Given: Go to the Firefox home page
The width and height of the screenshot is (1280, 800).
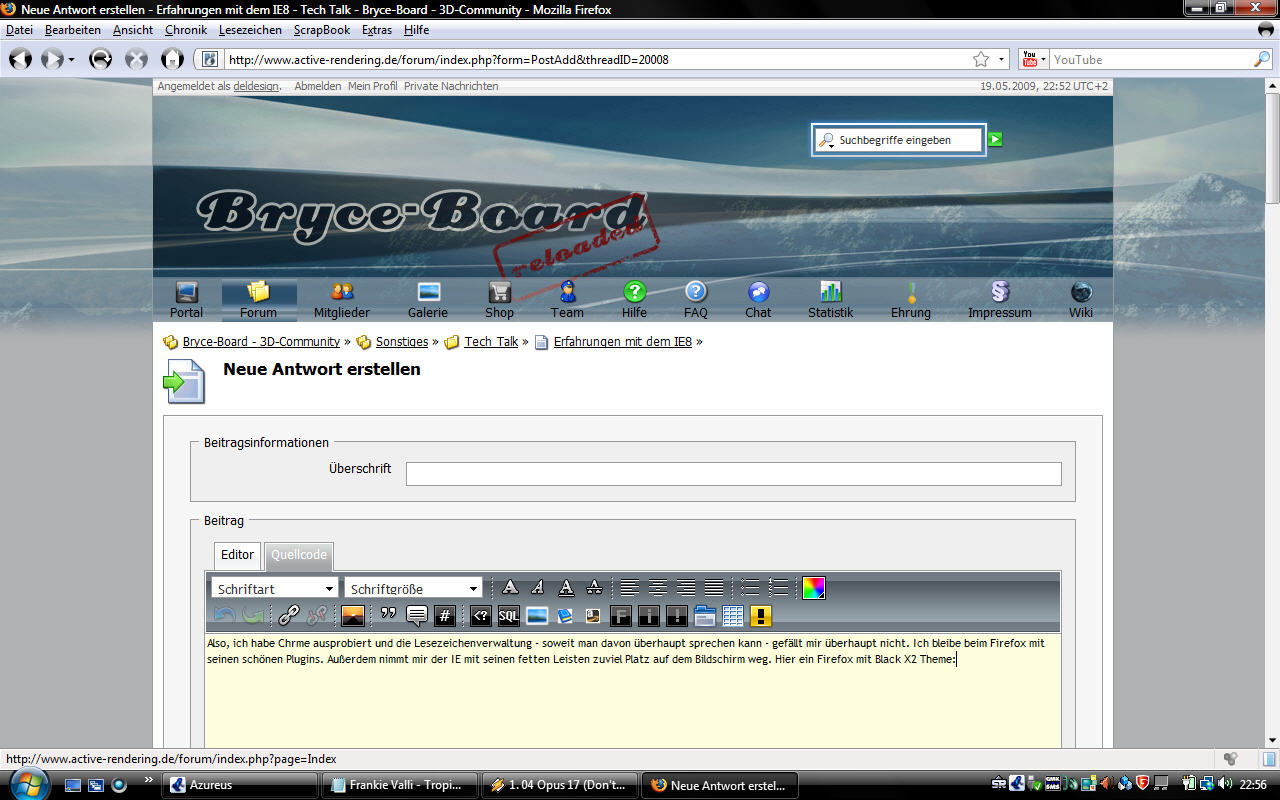Looking at the screenshot, I should coord(172,59).
